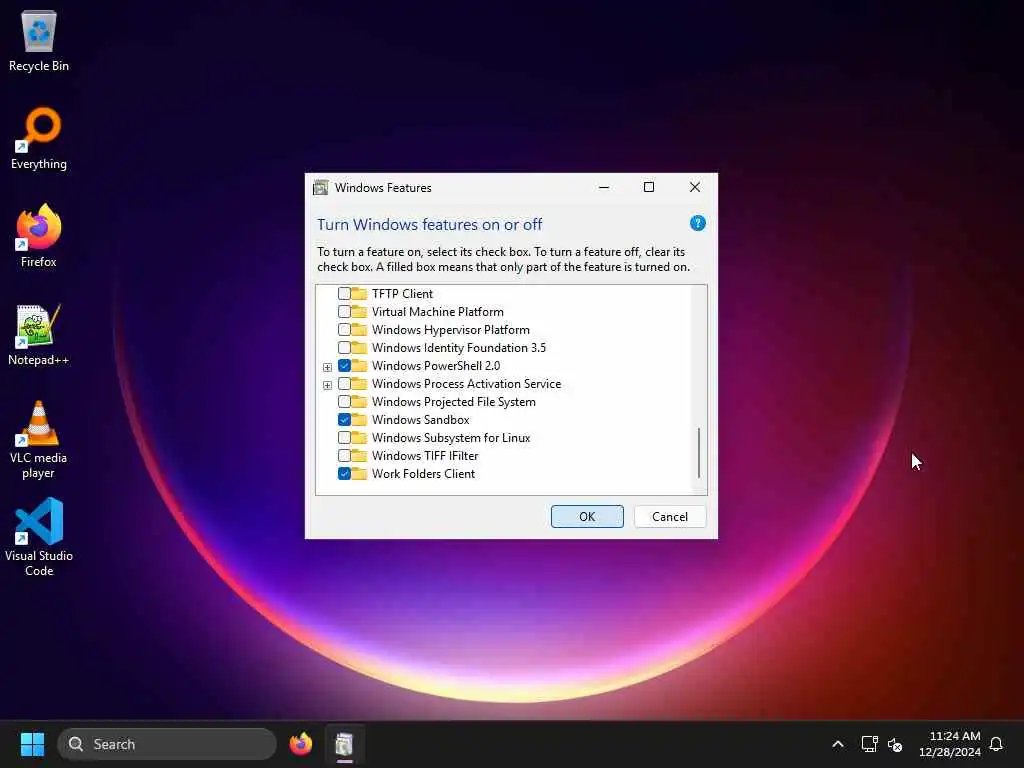This screenshot has height=768, width=1024.
Task: Select the Work Folders Client label
Action: [x=423, y=473]
